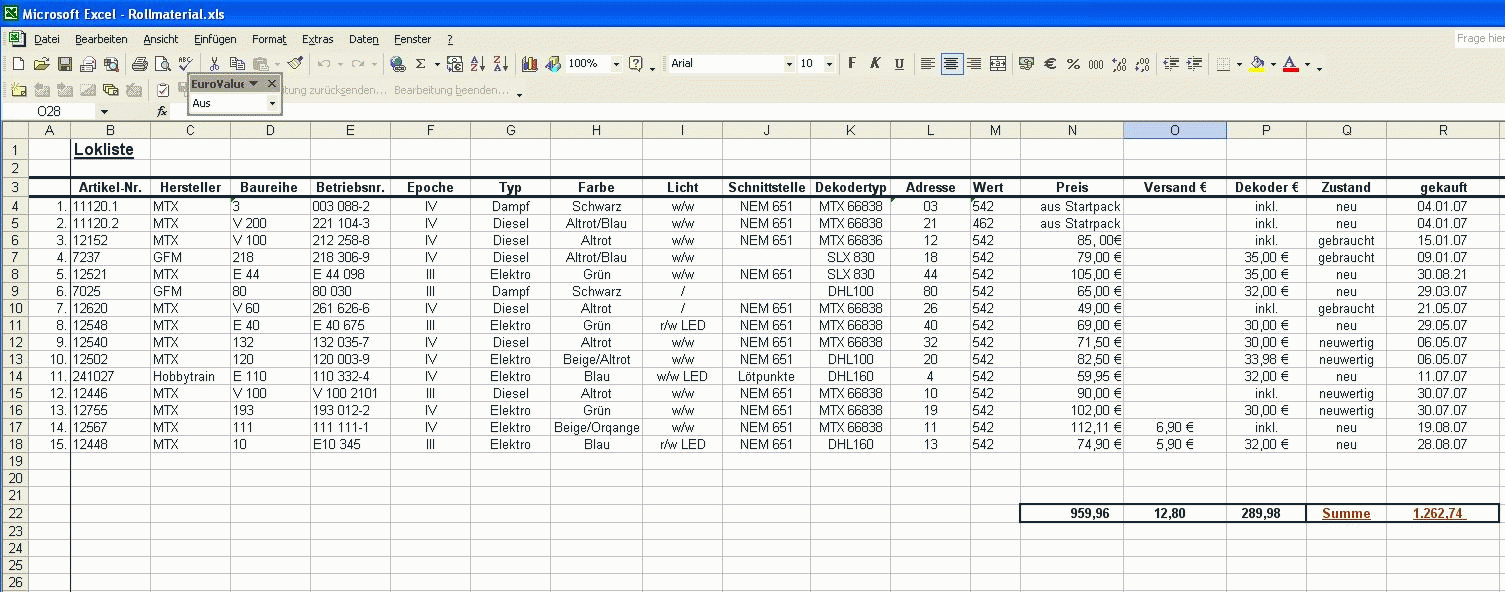Apply Euro currency format icon
The width and height of the screenshot is (1505, 592).
click(x=1050, y=64)
